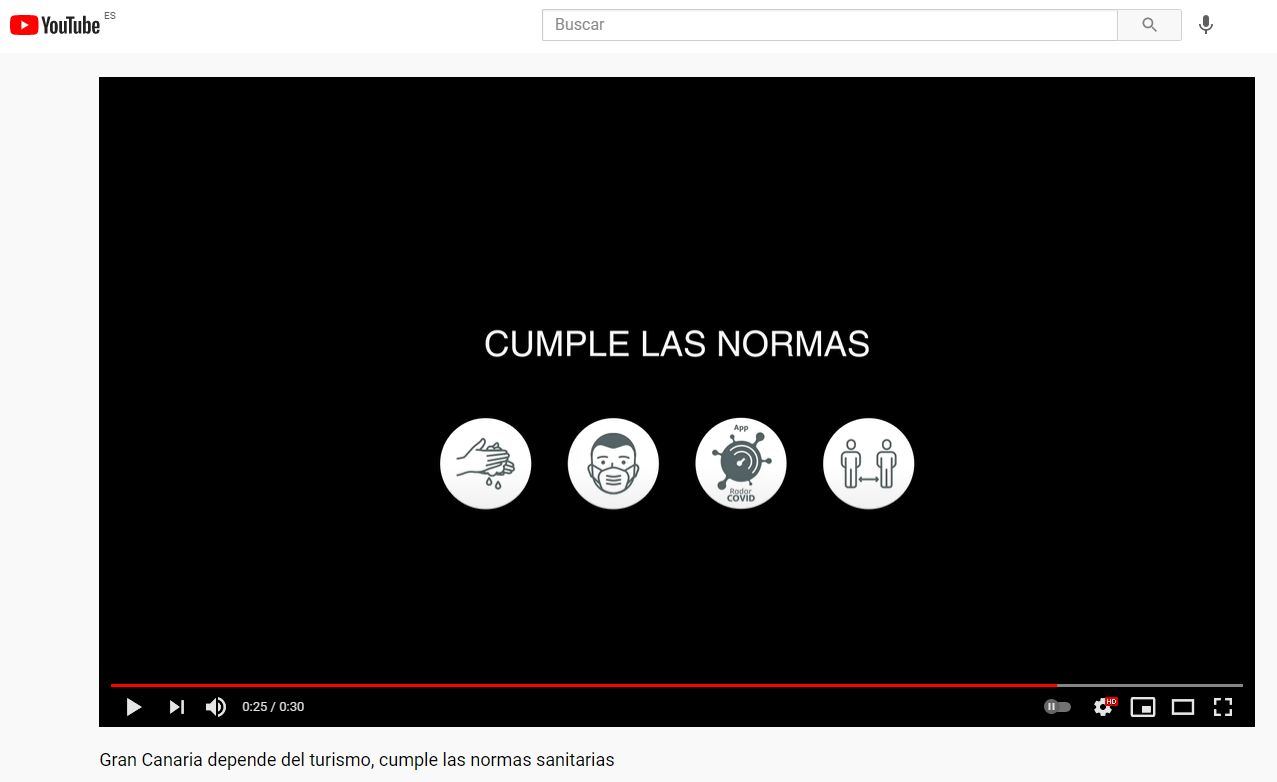The height and width of the screenshot is (782, 1277).
Task: Click the magnifying glass search button
Action: 1149,25
